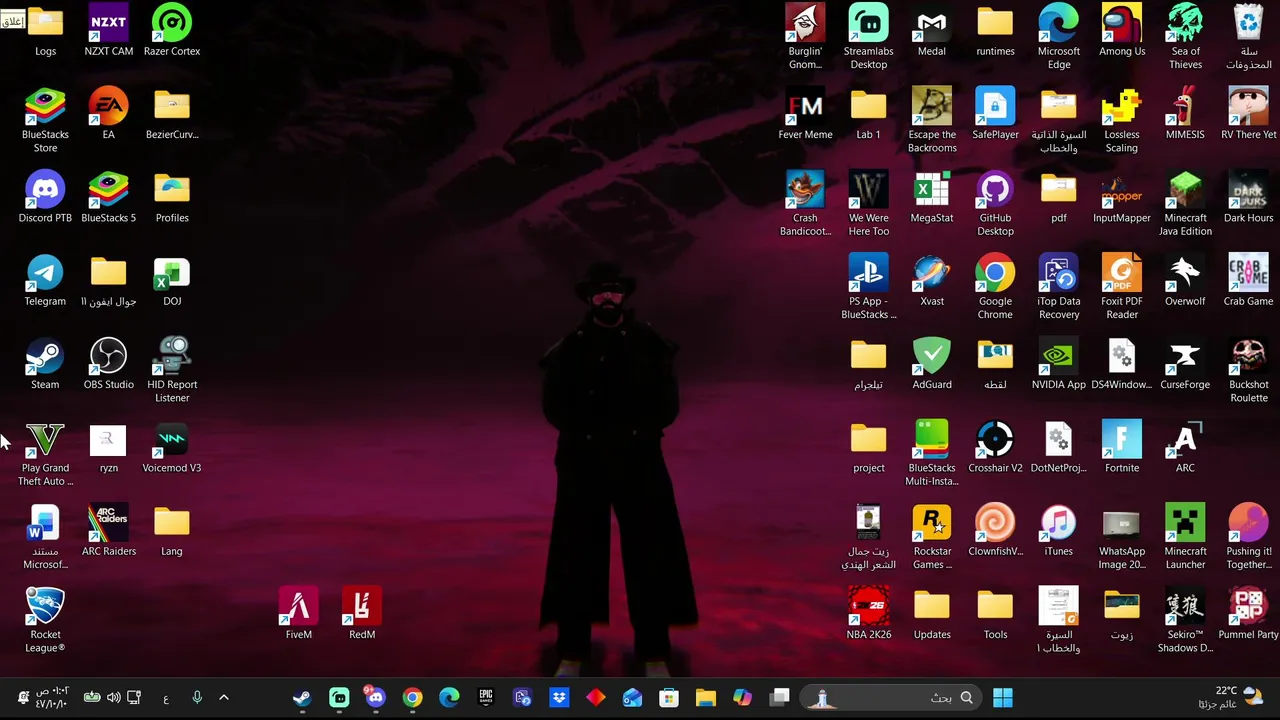Select the Pummel Party icon
The image size is (1280, 720).
point(1249,615)
